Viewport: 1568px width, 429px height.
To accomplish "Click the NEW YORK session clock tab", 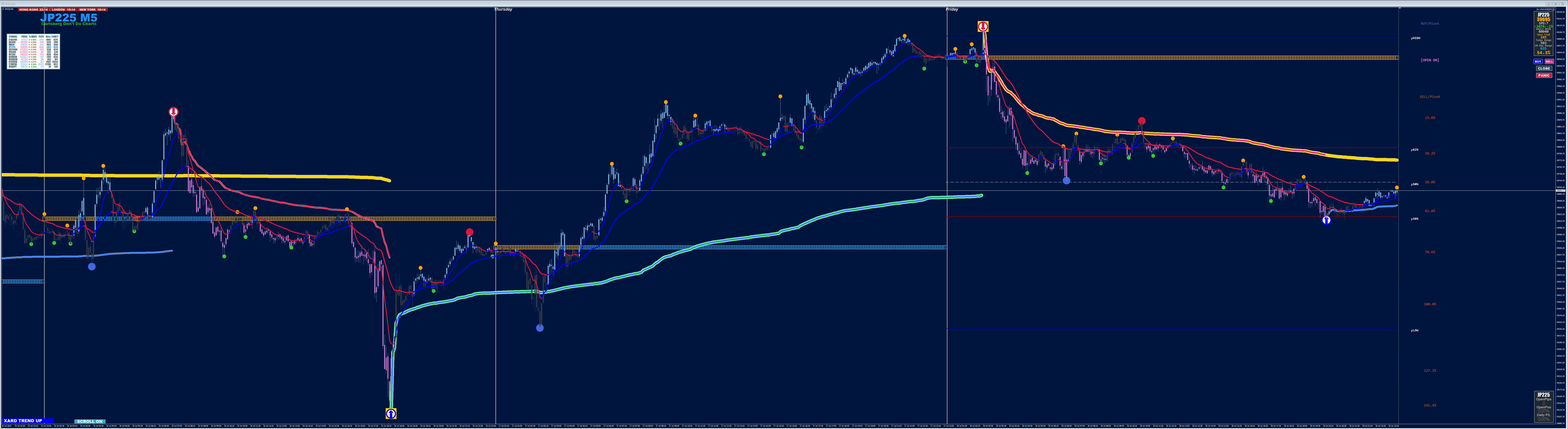I will click(93, 10).
